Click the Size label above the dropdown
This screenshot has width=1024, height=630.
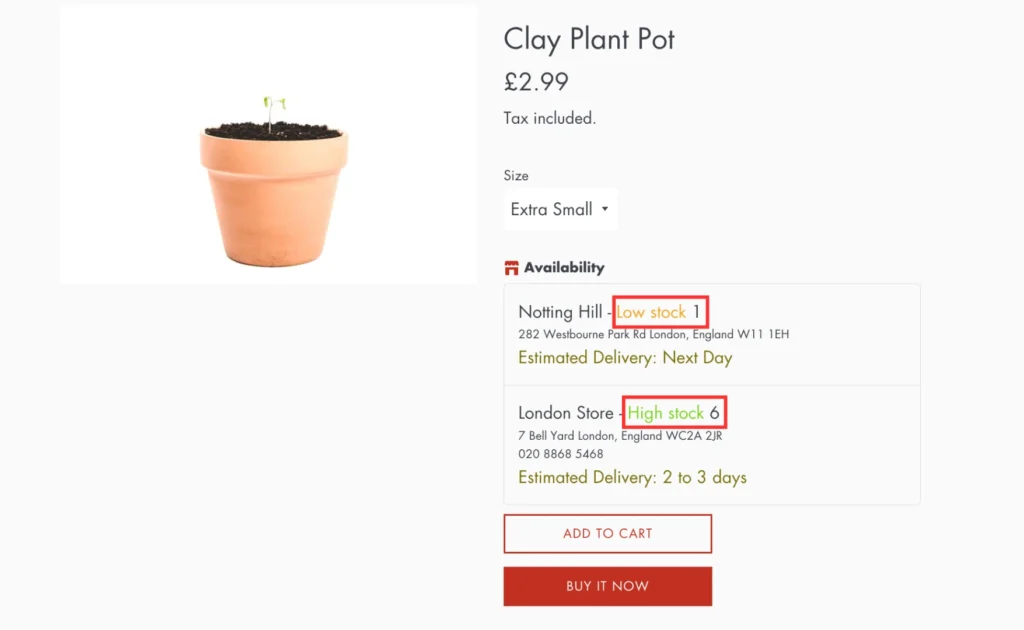click(516, 175)
